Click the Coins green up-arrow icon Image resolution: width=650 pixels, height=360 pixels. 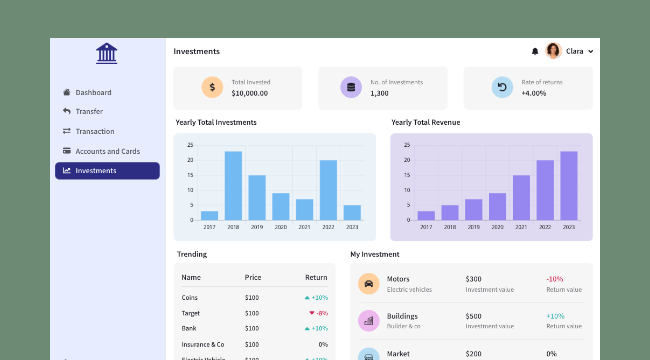point(307,298)
